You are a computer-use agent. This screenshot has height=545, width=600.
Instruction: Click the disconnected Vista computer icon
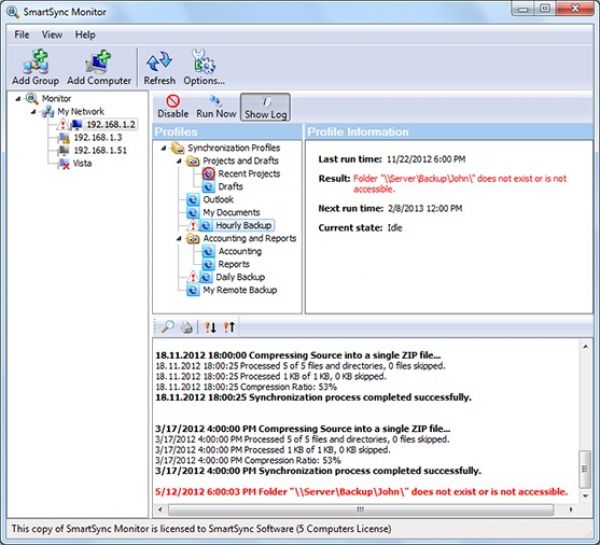(63, 163)
